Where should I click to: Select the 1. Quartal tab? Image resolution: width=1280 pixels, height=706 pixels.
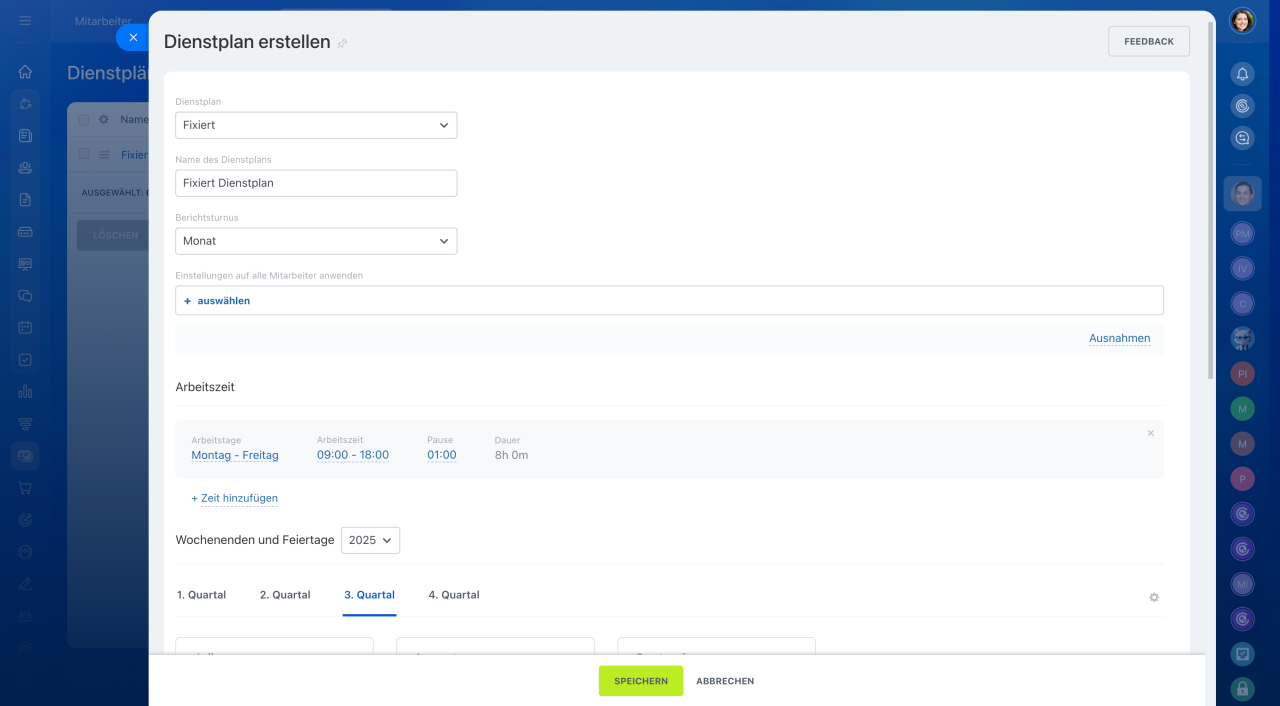click(201, 595)
